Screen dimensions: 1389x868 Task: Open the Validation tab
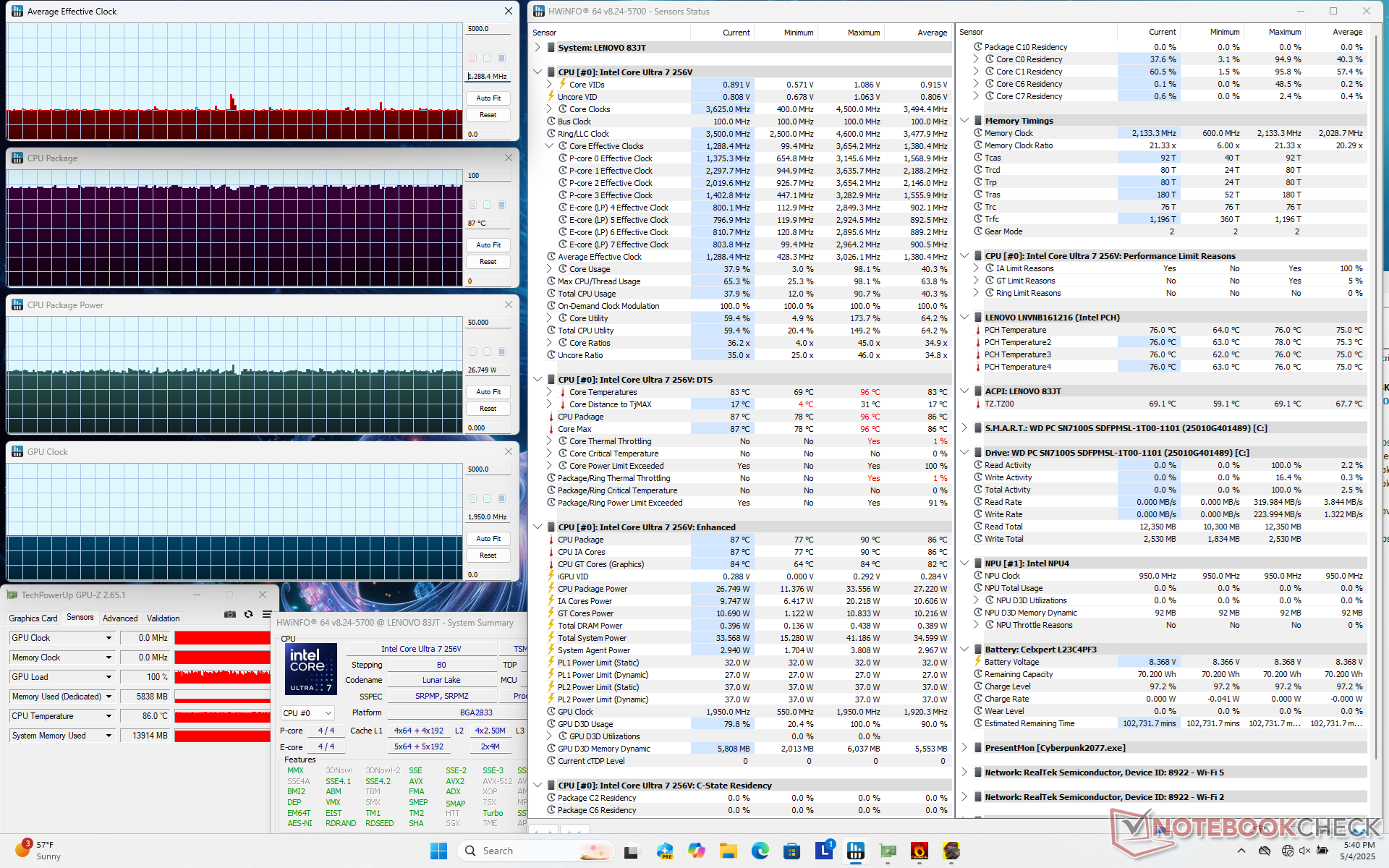pyautogui.click(x=163, y=618)
